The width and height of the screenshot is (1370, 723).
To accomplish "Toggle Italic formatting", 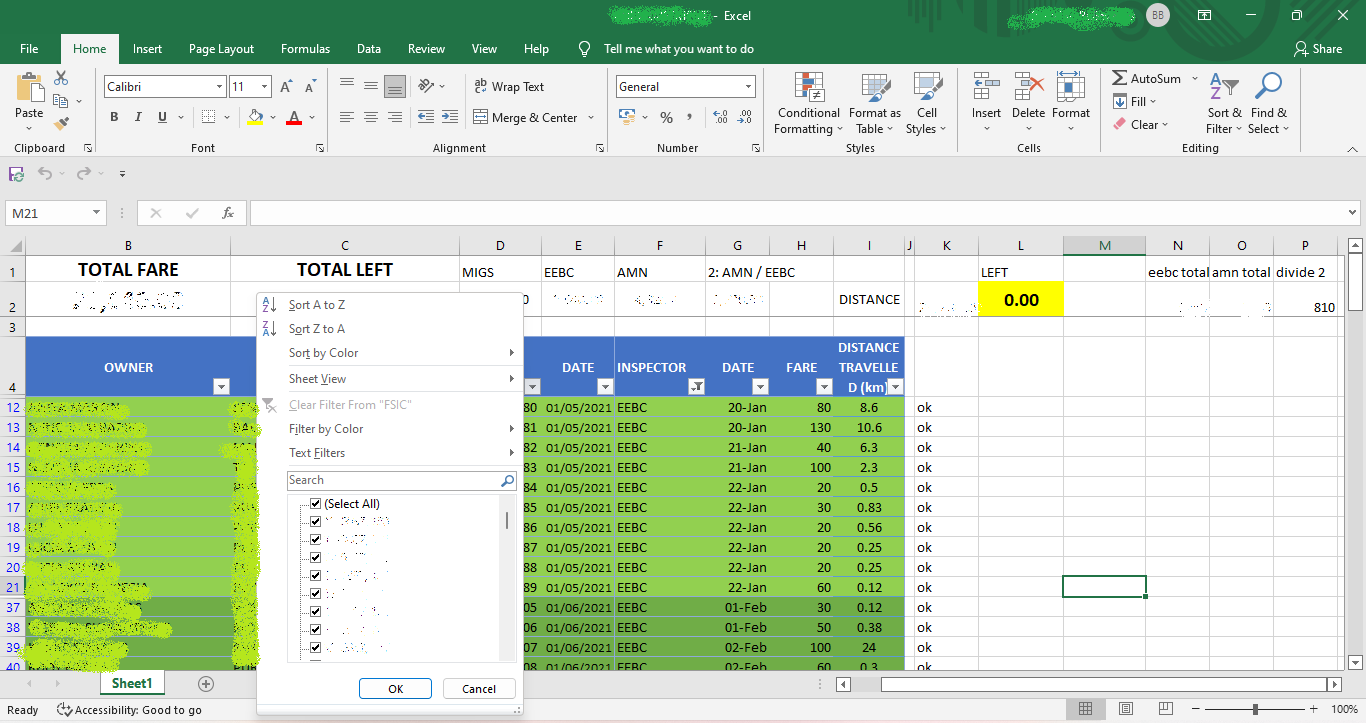I will click(137, 117).
